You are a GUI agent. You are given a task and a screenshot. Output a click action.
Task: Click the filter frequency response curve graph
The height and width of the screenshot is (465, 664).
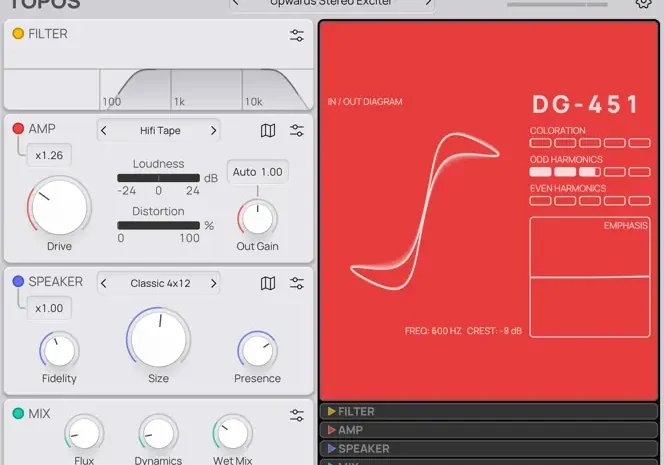pyautogui.click(x=158, y=89)
